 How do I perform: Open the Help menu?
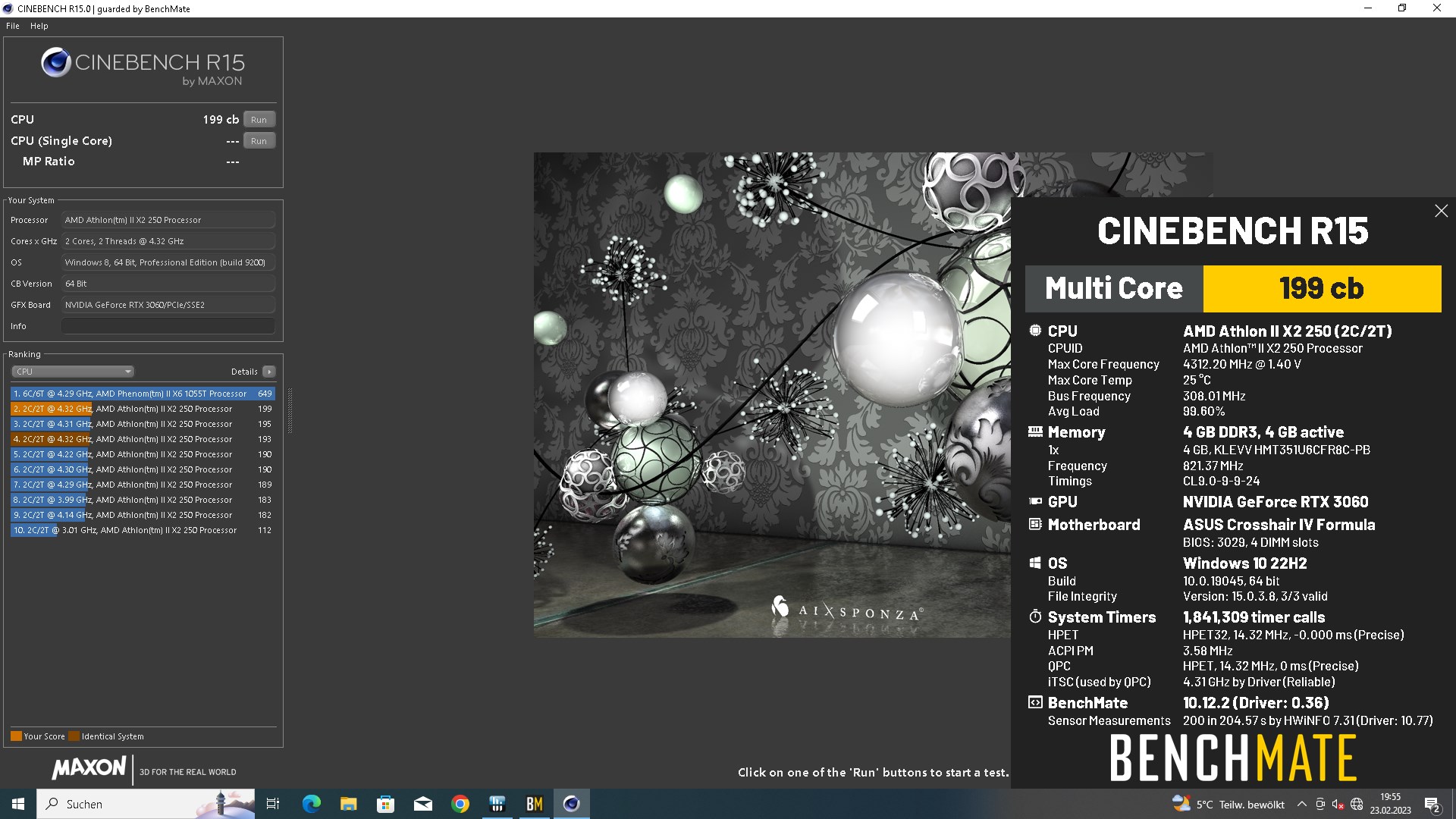point(39,26)
